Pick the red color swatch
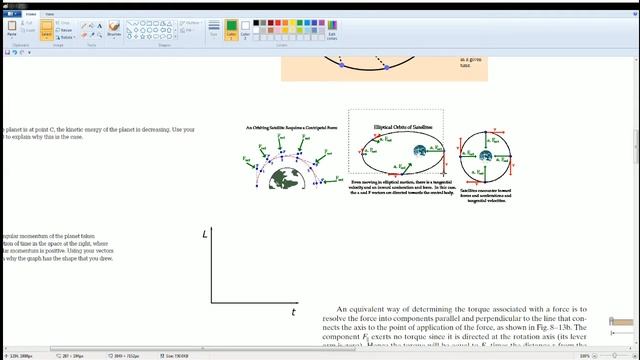The width and height of the screenshot is (640, 360). pyautogui.click(x=278, y=22)
